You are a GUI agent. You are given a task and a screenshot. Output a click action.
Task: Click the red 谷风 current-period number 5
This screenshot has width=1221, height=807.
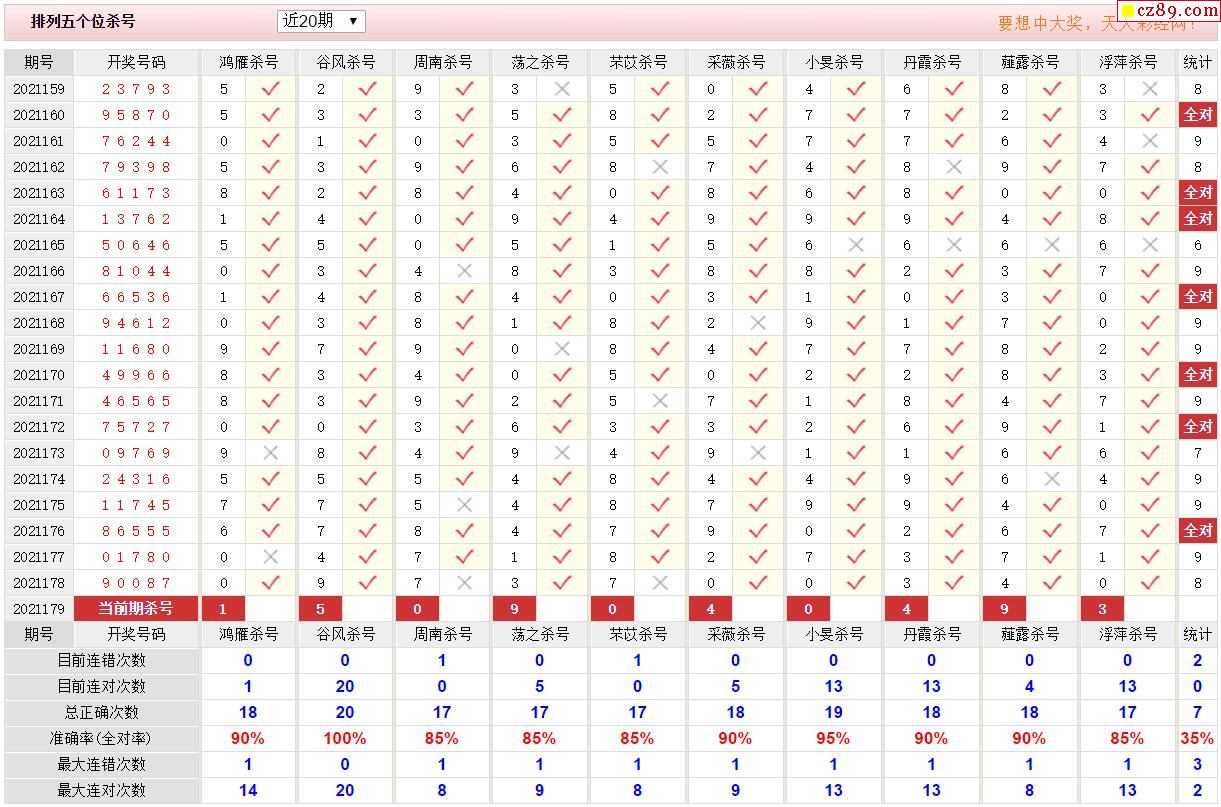coord(320,608)
